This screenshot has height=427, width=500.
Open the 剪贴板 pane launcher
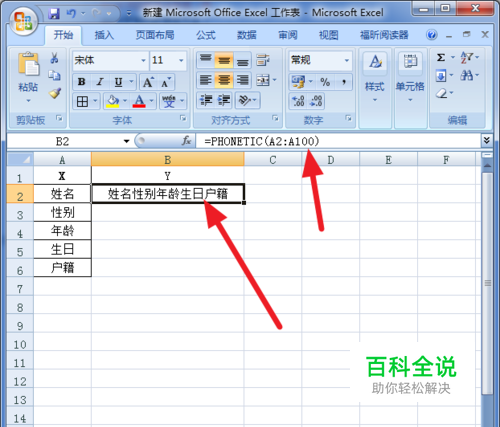pos(59,118)
